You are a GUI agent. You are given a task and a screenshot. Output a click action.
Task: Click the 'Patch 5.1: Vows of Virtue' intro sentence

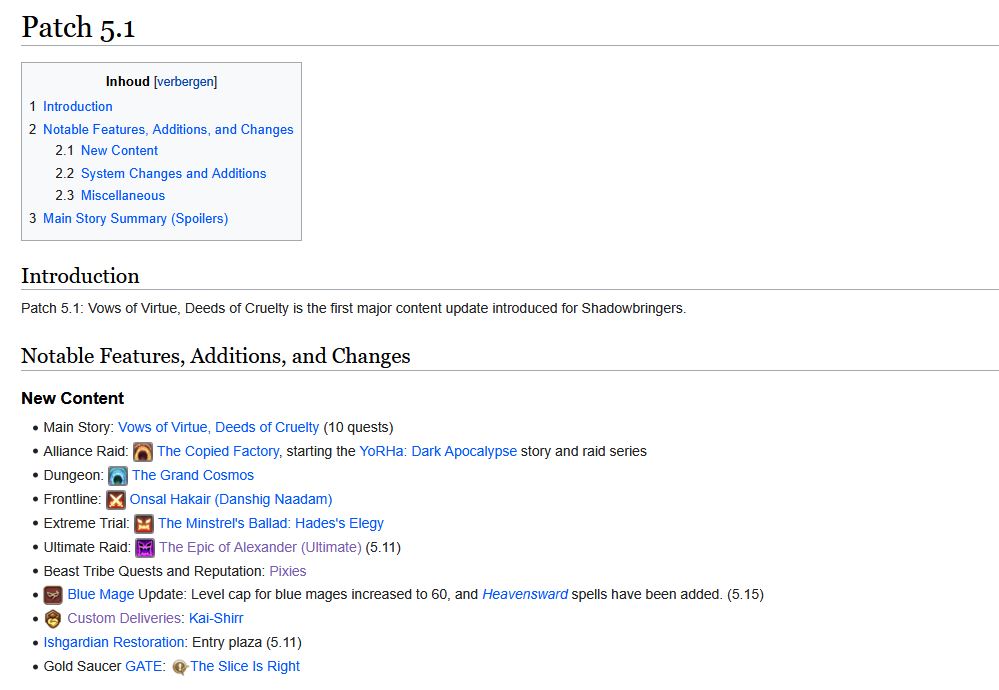[354, 308]
